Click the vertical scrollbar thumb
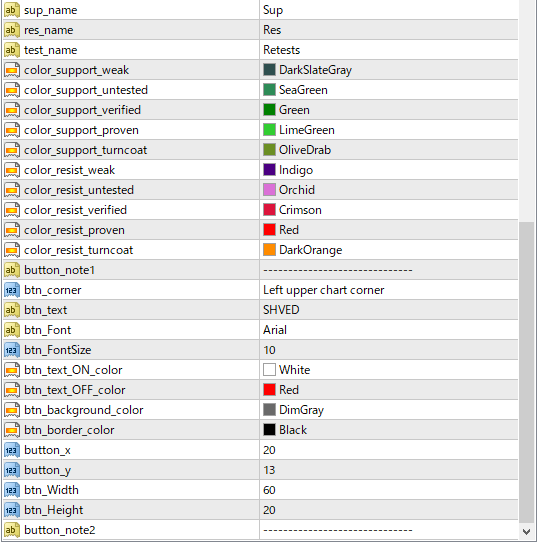This screenshot has height=546, width=537. [527, 372]
